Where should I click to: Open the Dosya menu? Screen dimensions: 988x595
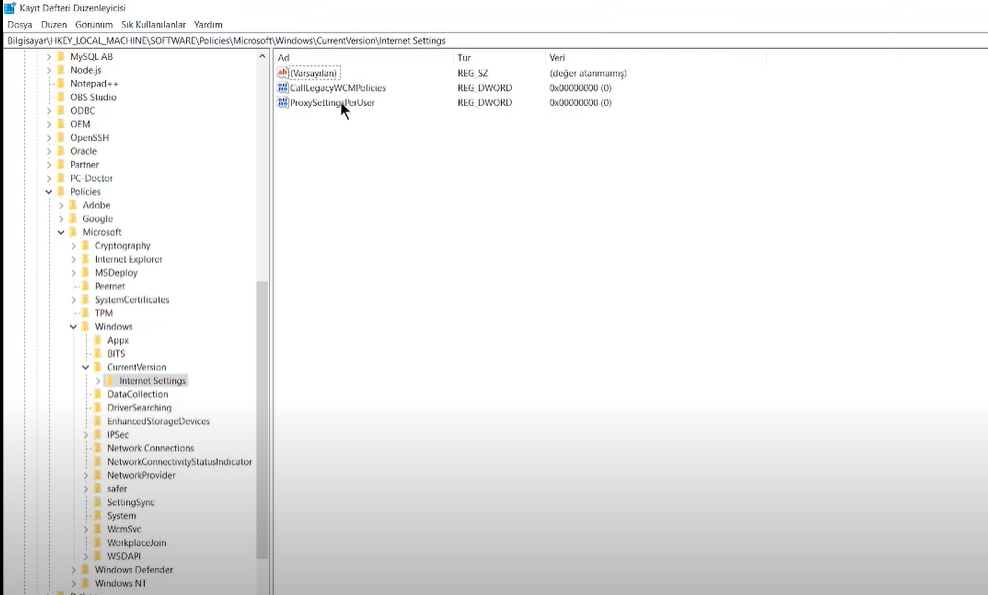click(20, 24)
